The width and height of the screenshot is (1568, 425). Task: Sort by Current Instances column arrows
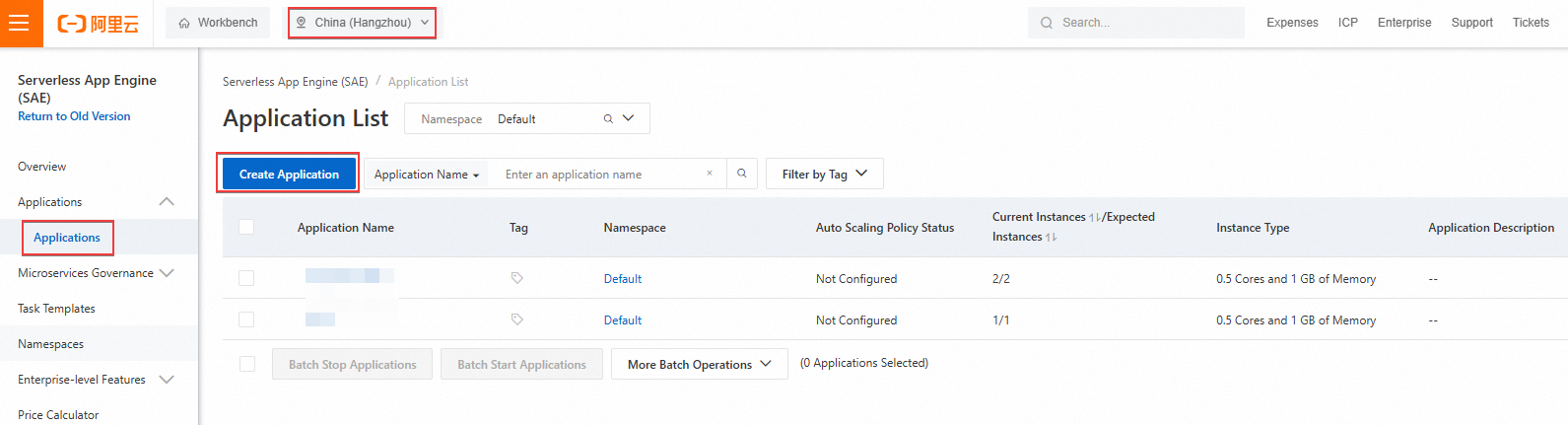[x=1095, y=218]
